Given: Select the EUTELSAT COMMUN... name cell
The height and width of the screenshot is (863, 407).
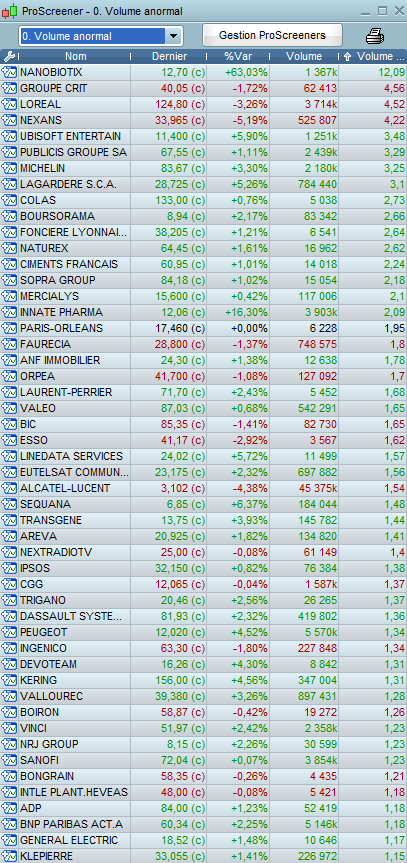Looking at the screenshot, I should coord(74,472).
